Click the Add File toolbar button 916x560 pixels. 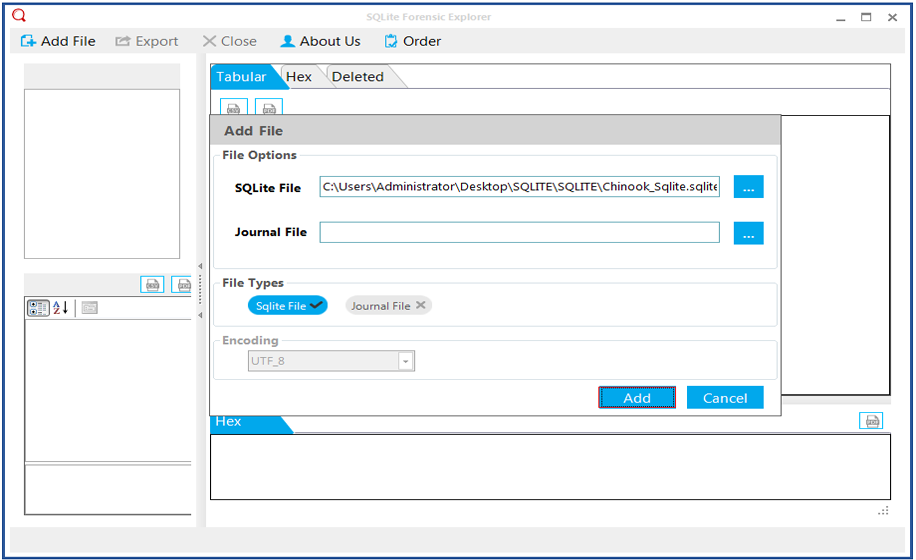click(x=58, y=41)
